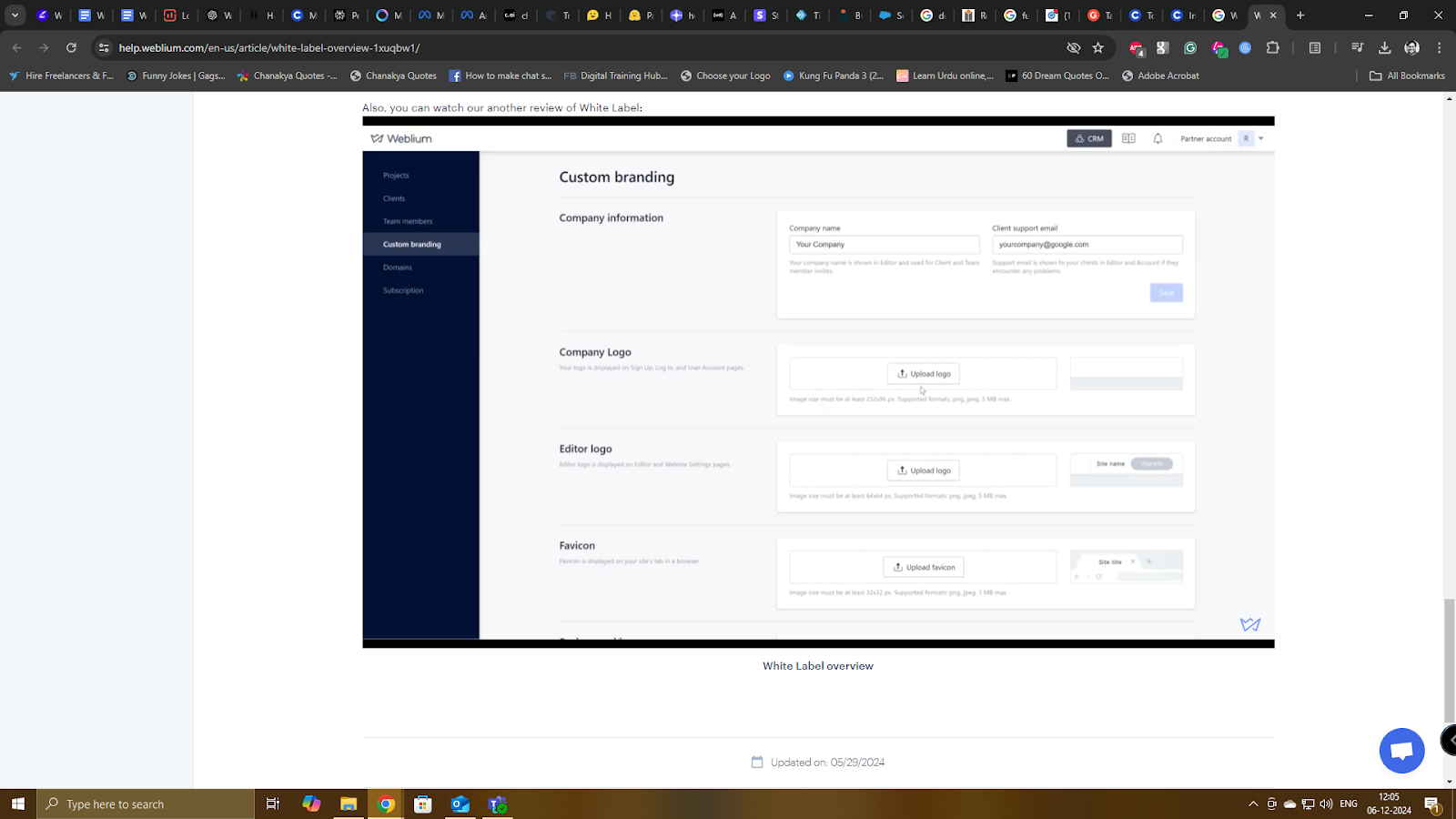Launch Google Chrome from the taskbar
This screenshot has height=819, width=1456.
(x=385, y=804)
